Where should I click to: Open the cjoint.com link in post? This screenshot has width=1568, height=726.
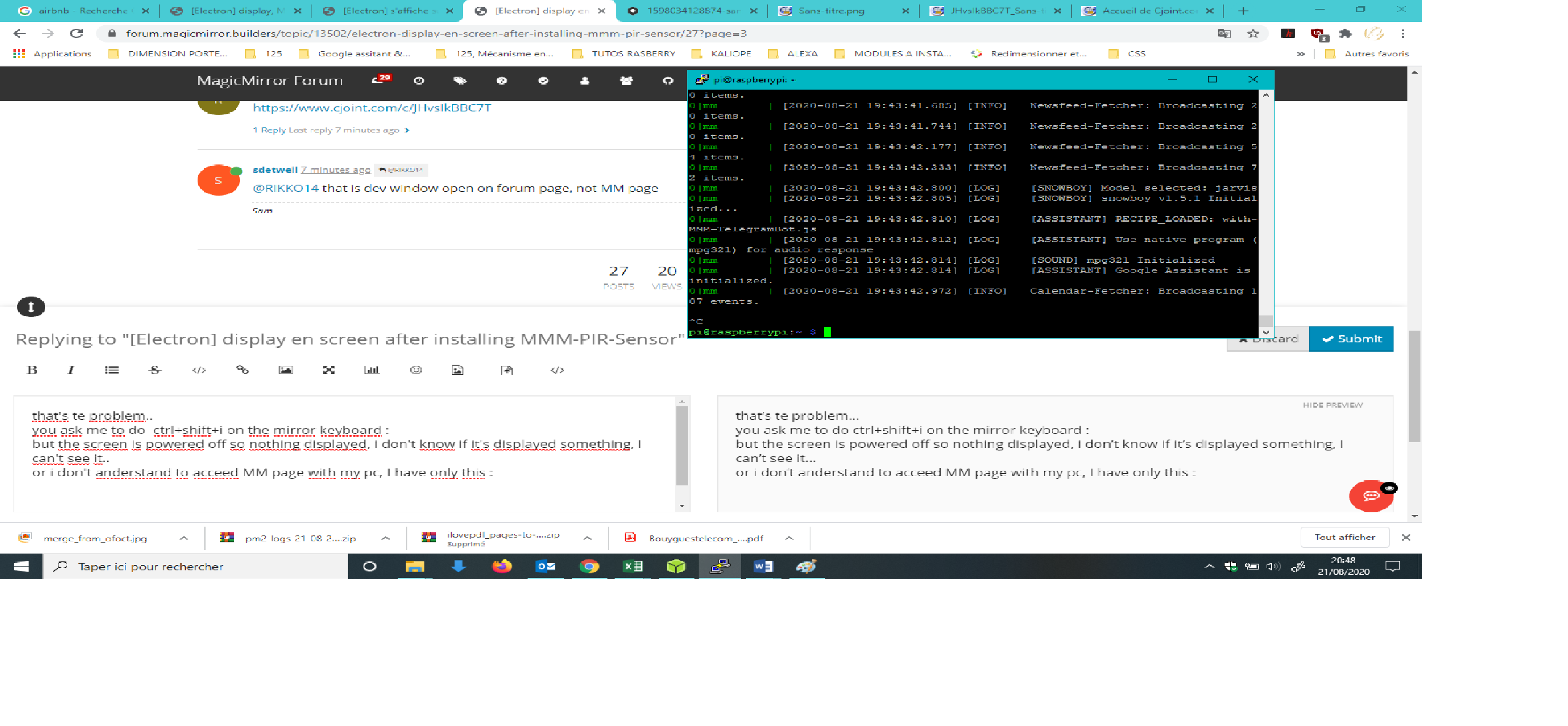tap(372, 108)
